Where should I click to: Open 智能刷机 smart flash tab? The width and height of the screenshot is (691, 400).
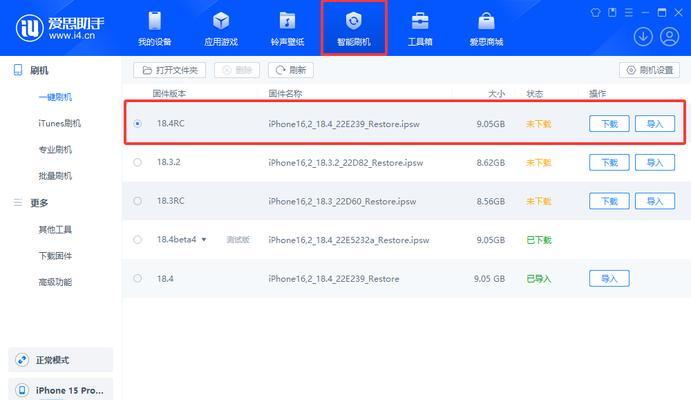pyautogui.click(x=354, y=29)
